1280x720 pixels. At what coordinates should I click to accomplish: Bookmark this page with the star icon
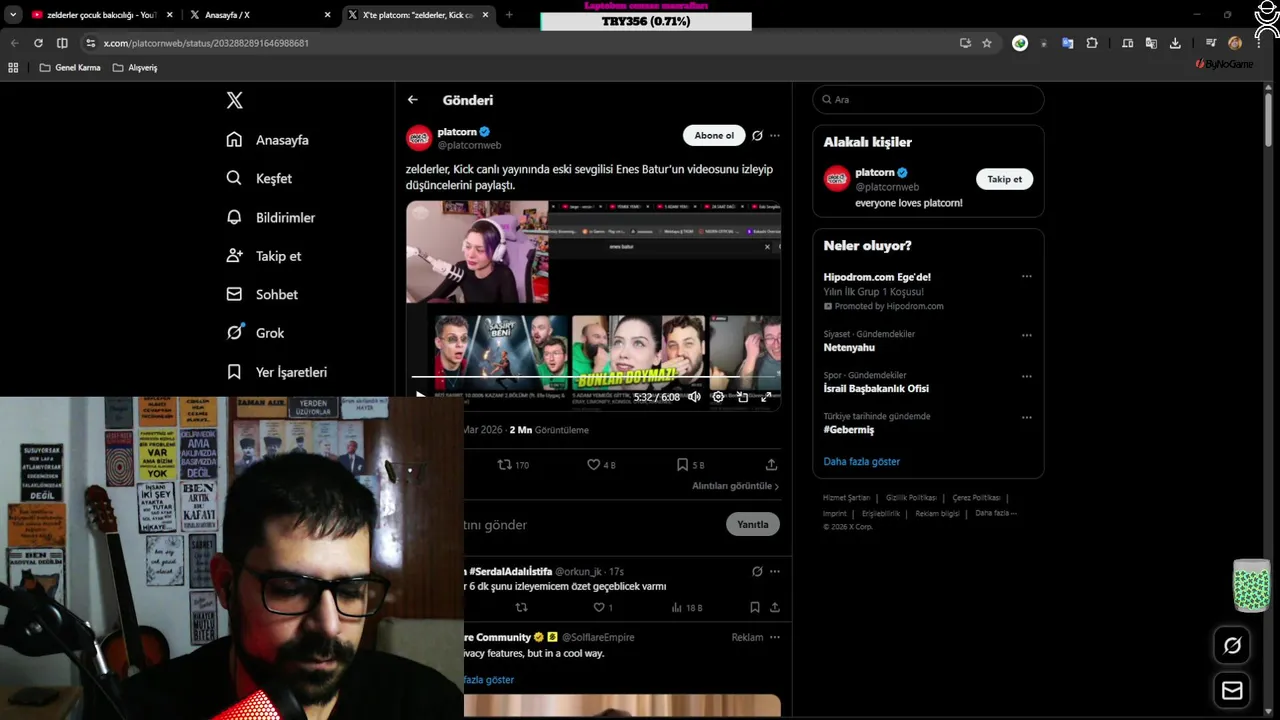987,43
